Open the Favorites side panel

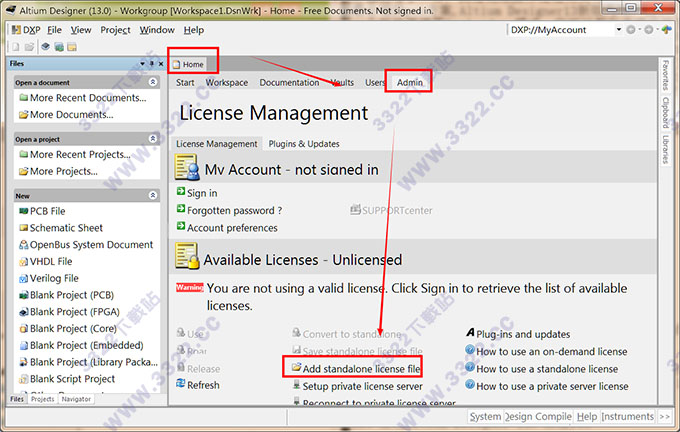point(665,75)
